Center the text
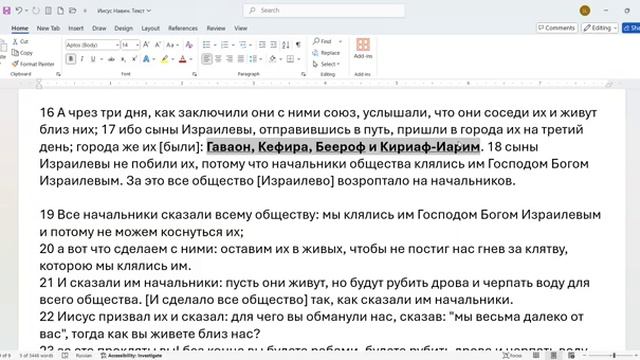Screen dimensions: 640x360 pyautogui.click(x=218, y=59)
